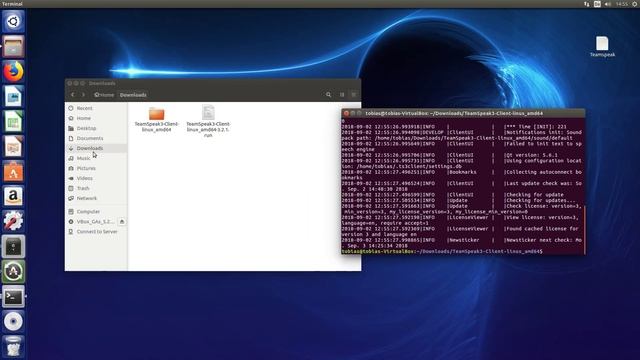Select Recent in Files sidebar

coord(96,108)
